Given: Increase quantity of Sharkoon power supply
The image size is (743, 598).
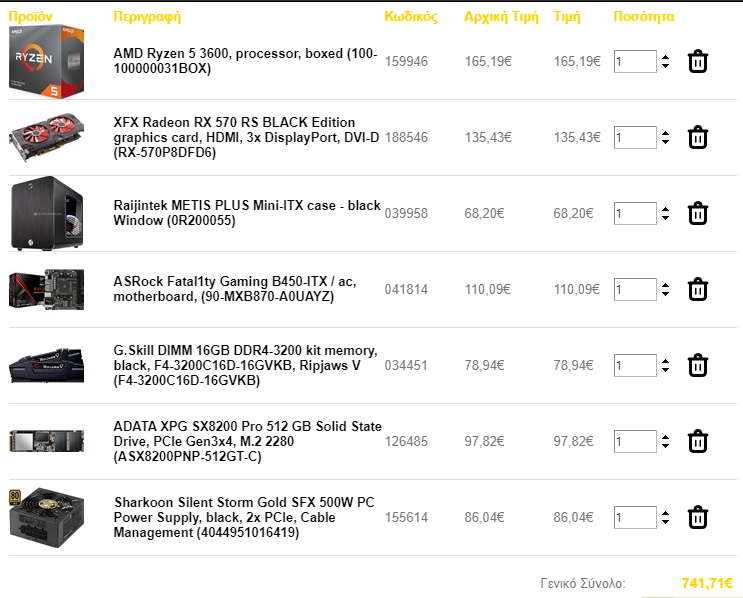Looking at the screenshot, I should pos(666,513).
